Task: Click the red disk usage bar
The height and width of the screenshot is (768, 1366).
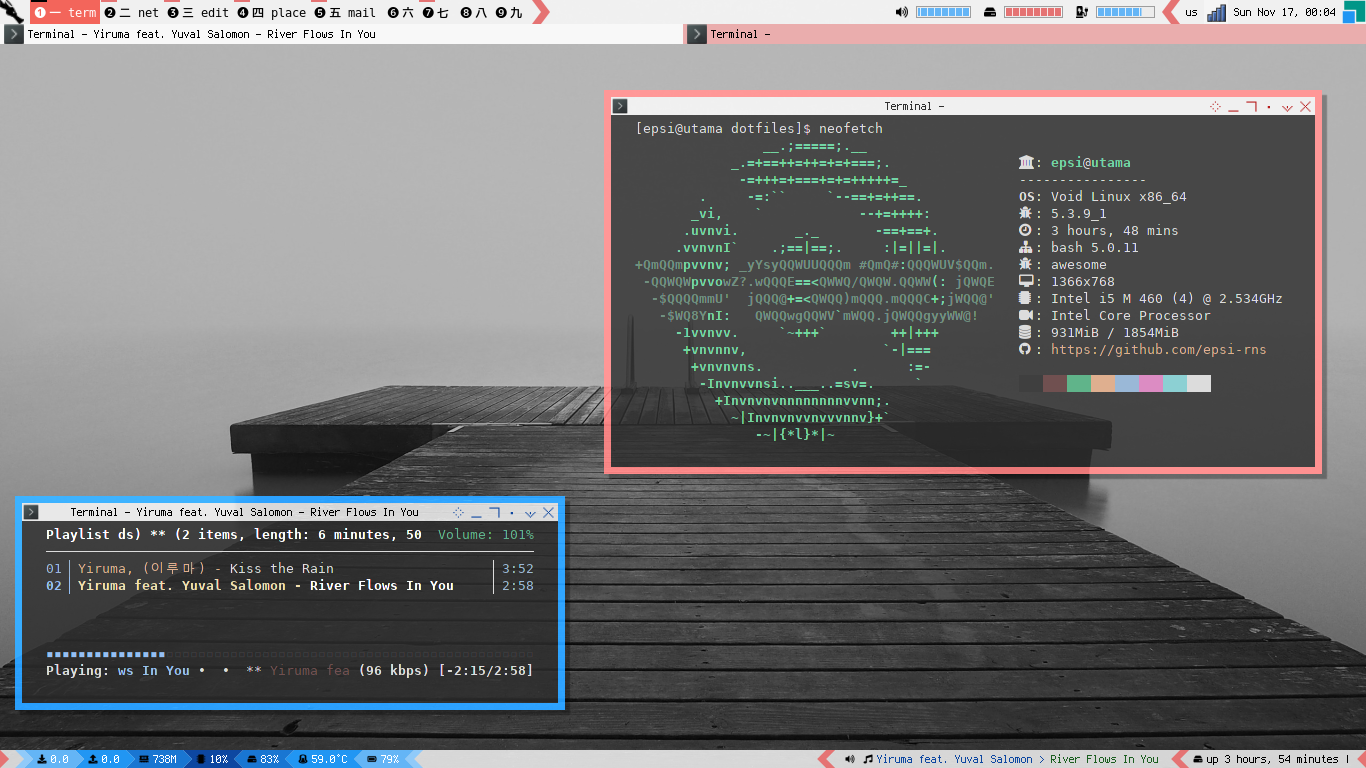Action: (1033, 13)
